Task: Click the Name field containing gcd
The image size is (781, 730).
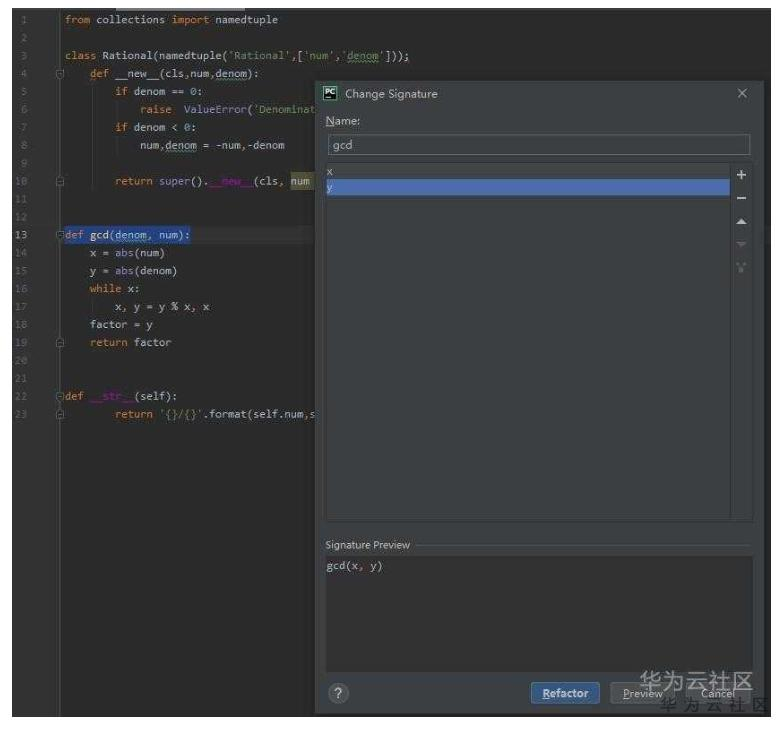Action: (538, 145)
